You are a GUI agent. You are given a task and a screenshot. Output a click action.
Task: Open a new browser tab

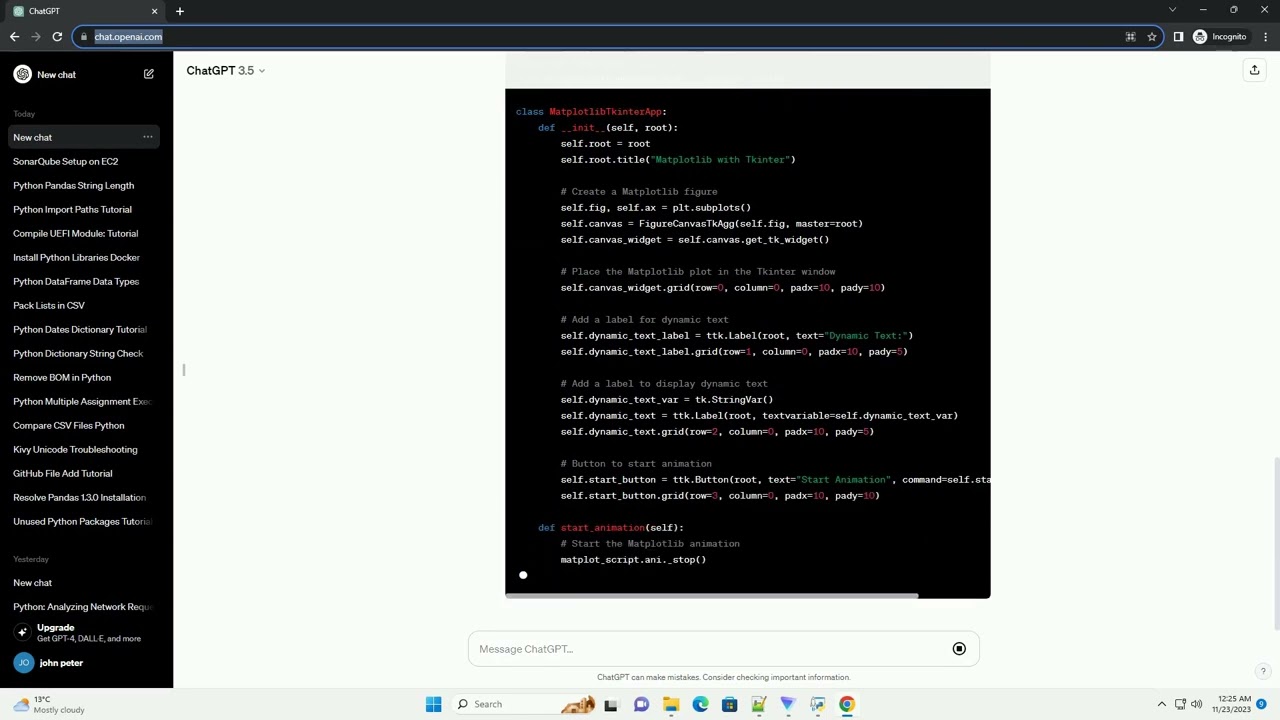pyautogui.click(x=180, y=11)
